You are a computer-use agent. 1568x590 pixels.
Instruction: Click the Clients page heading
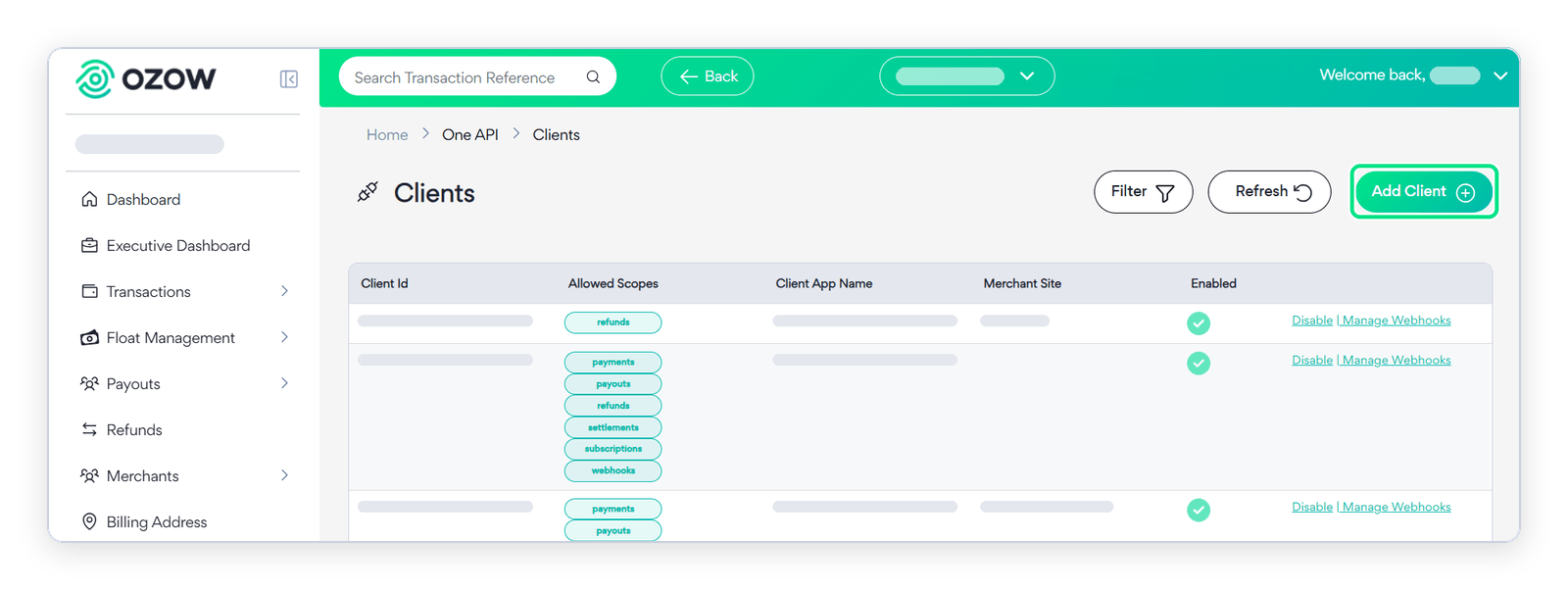434,193
